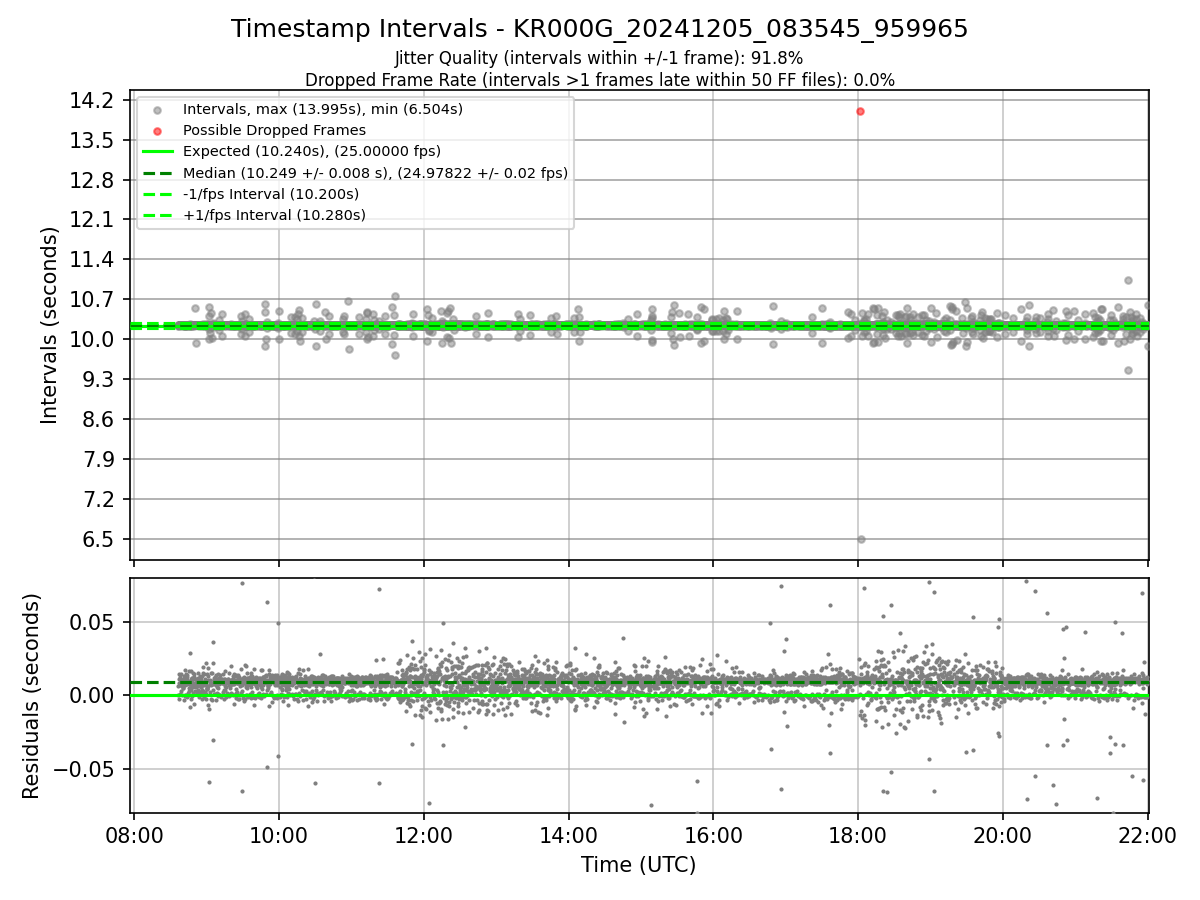Click the "Residuals (seconds)" y-axis label
Image resolution: width=1200 pixels, height=900 pixels.
click(x=32, y=696)
